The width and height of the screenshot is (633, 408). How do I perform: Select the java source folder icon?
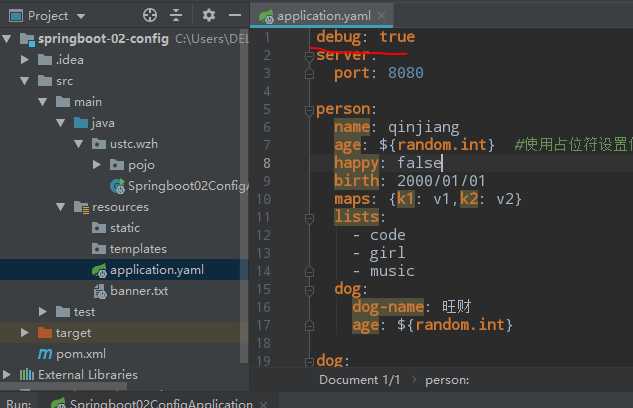pos(81,123)
